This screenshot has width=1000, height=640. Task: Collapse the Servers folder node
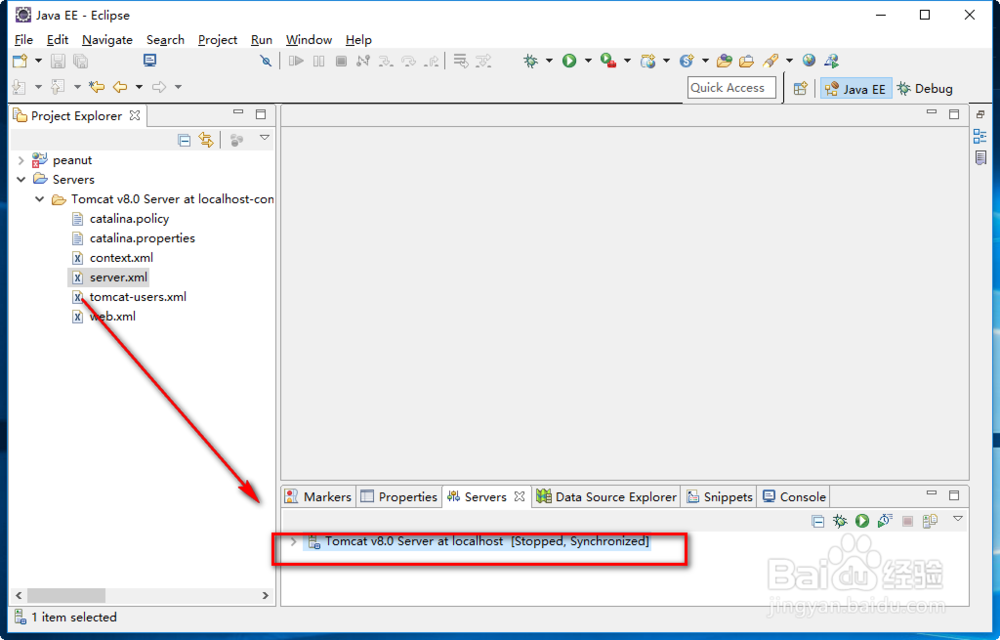[21, 179]
